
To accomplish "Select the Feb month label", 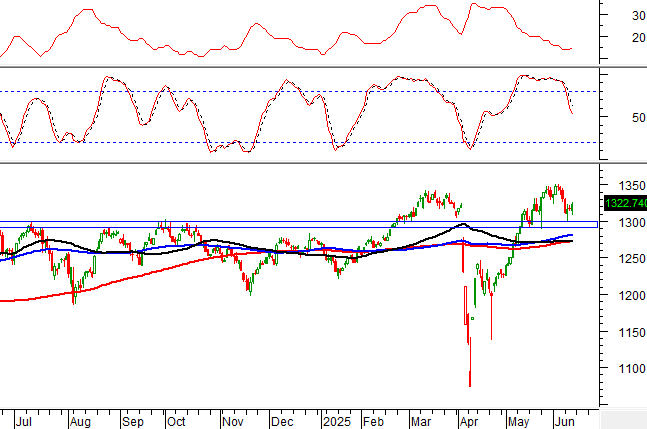I will (x=373, y=422).
